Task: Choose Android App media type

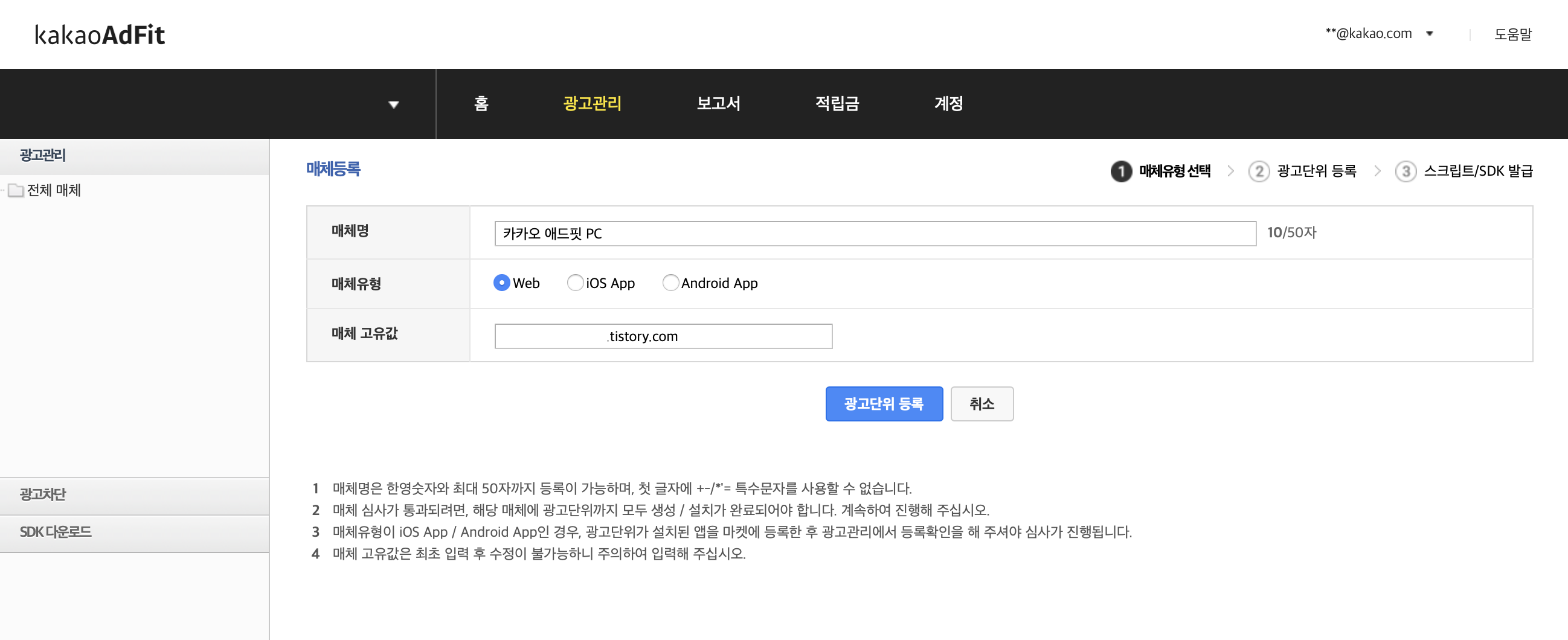Action: click(x=670, y=283)
